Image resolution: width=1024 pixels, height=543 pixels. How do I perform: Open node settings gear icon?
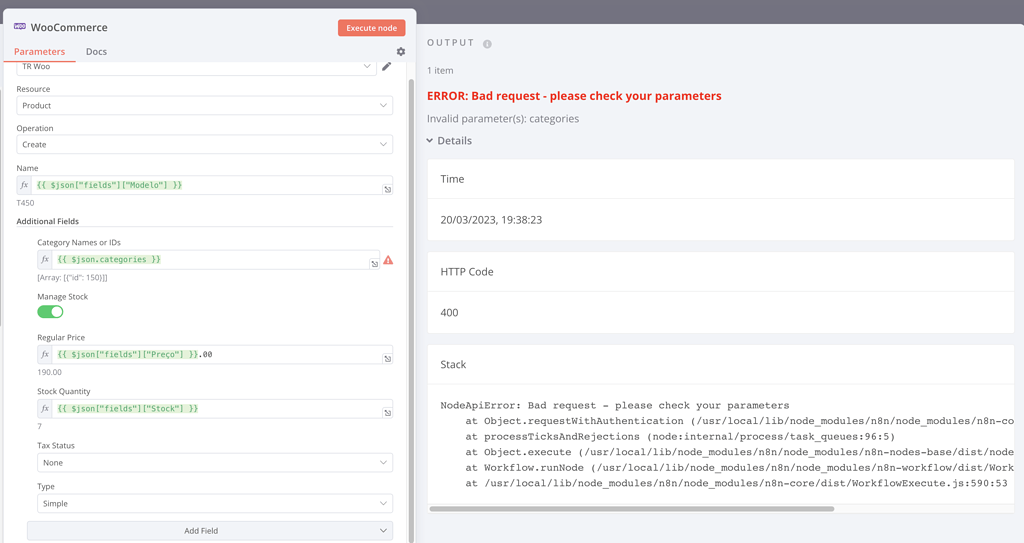tap(401, 52)
